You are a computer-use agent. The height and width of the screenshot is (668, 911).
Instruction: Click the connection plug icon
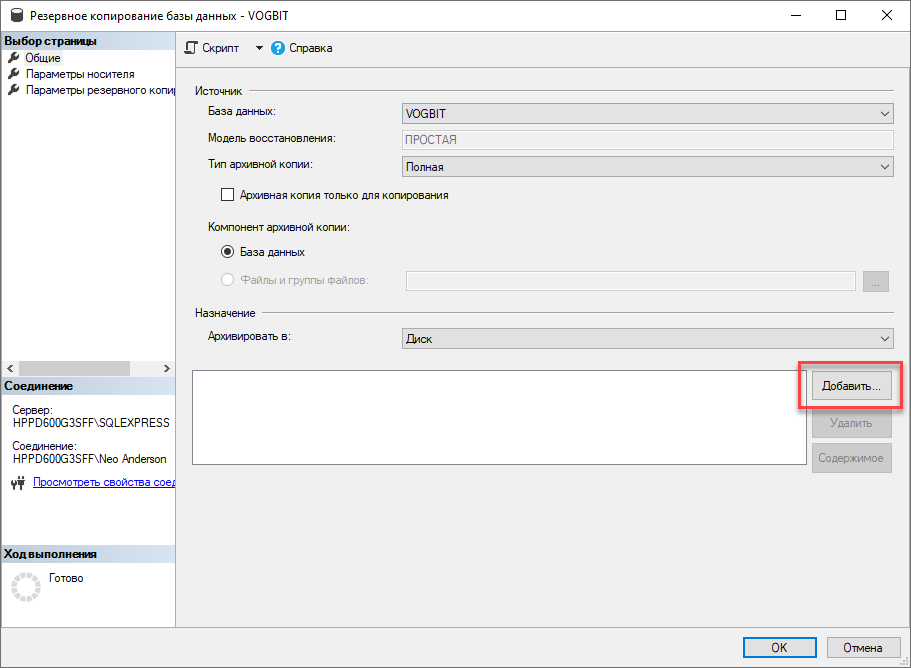[18, 482]
